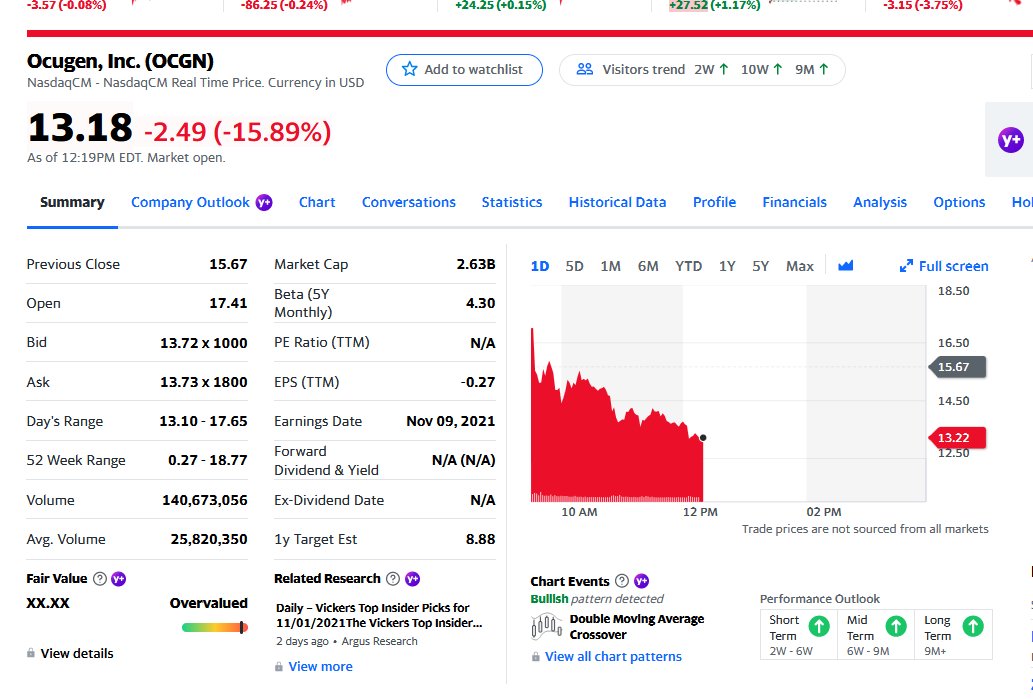This screenshot has width=1033, height=699.
Task: Select the 1M chart range
Action: [x=611, y=266]
